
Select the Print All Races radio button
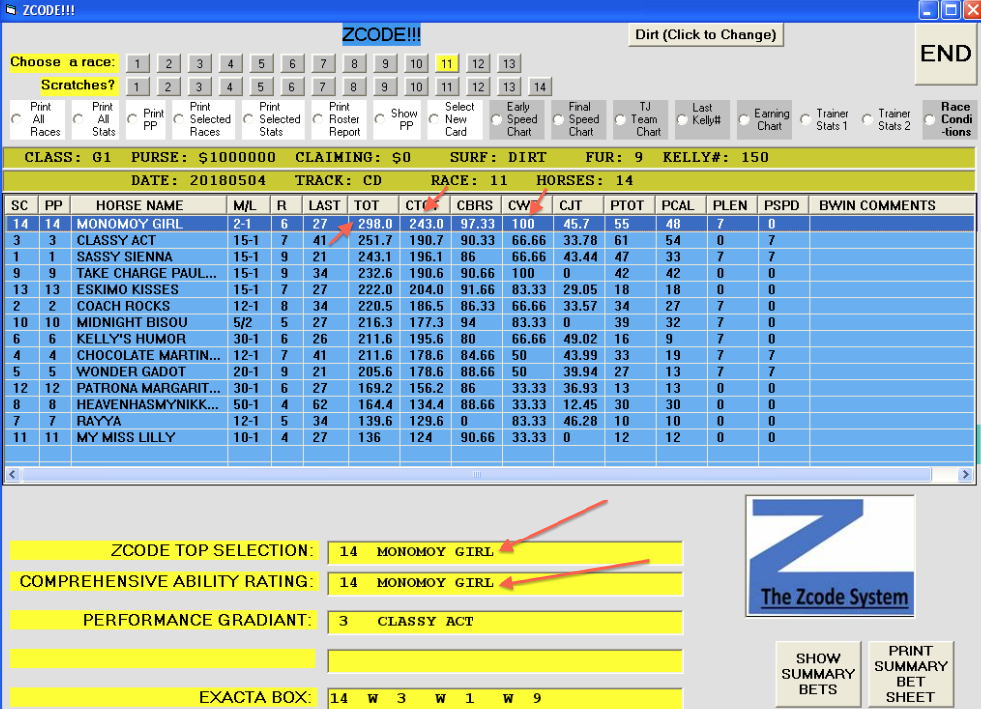point(17,120)
